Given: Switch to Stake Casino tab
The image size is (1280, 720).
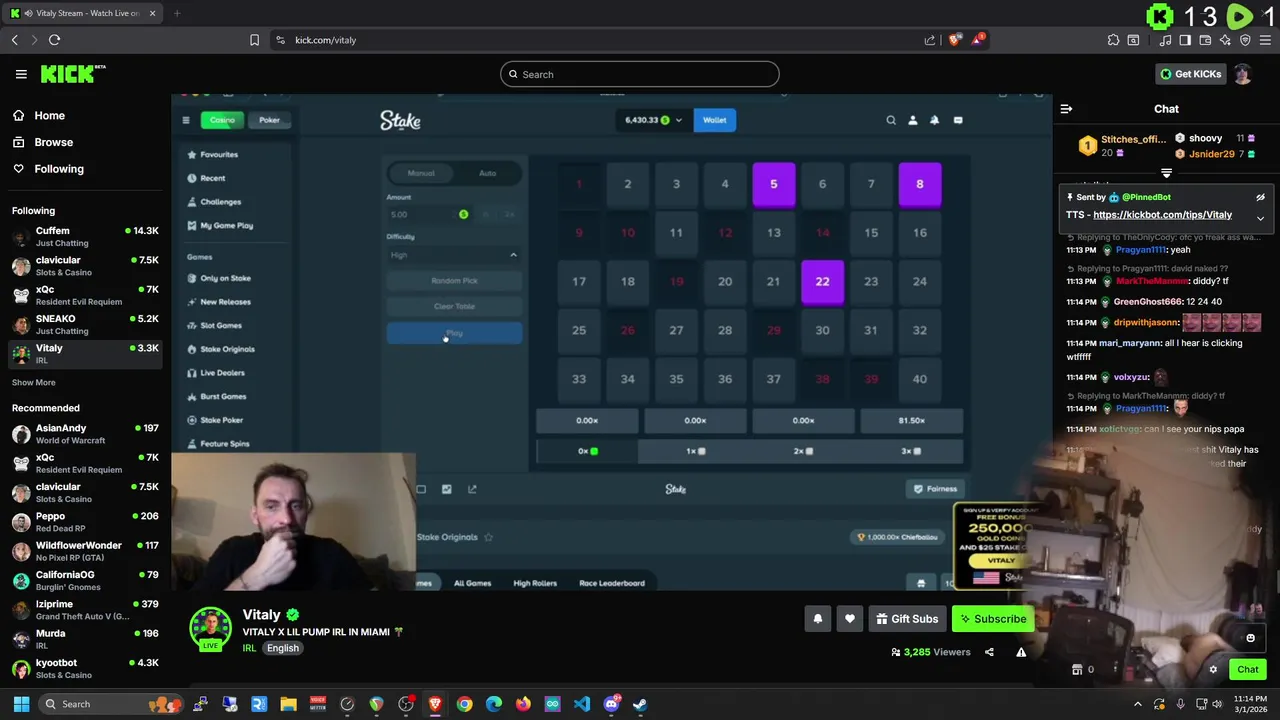Looking at the screenshot, I should tap(222, 120).
